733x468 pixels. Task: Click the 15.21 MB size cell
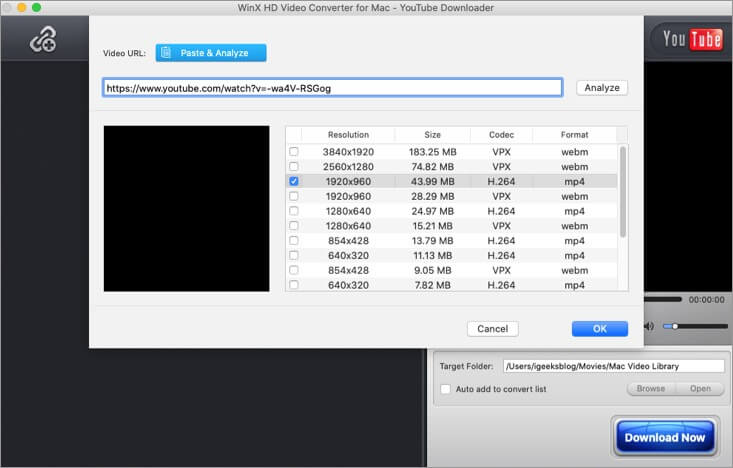click(x=432, y=226)
